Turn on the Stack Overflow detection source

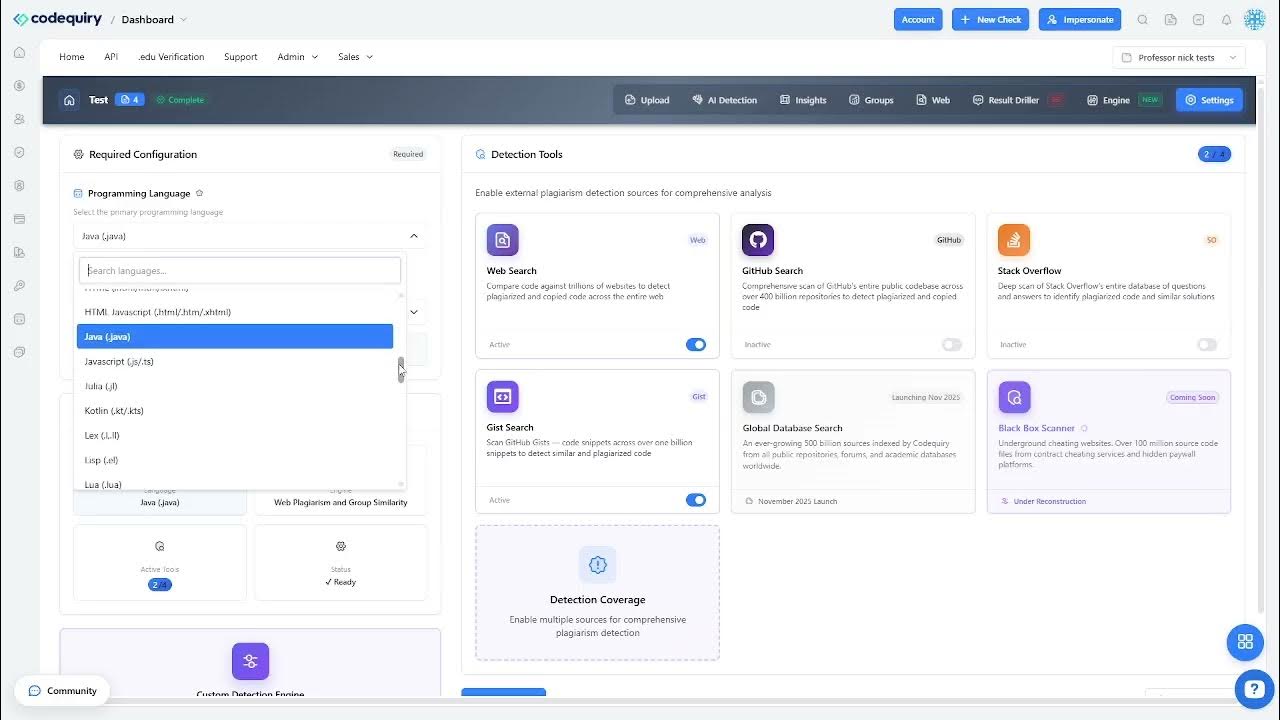click(1207, 344)
